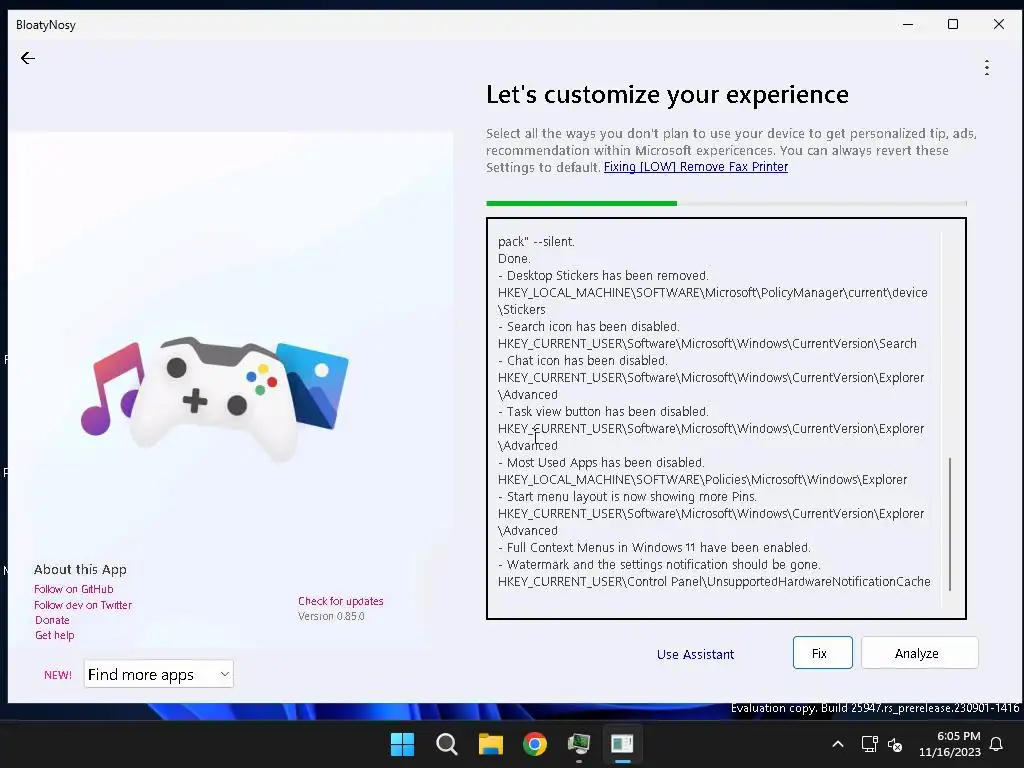
Task: Click the 'Done.' log line
Action: pos(514,259)
